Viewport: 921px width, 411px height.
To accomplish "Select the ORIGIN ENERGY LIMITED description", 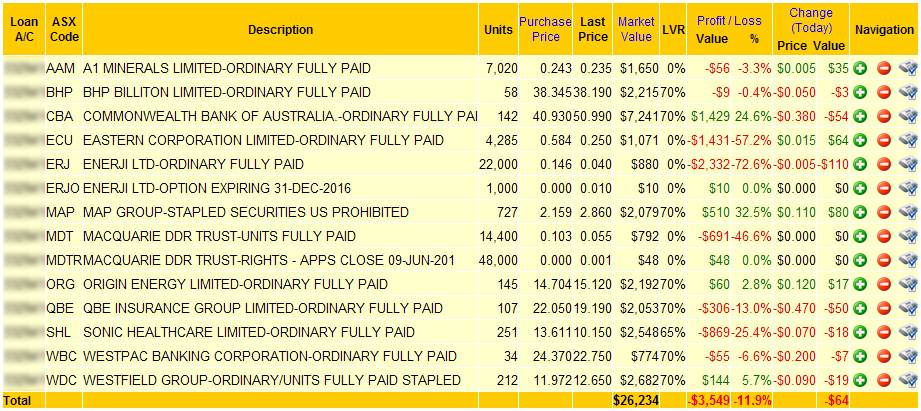I will click(236, 284).
